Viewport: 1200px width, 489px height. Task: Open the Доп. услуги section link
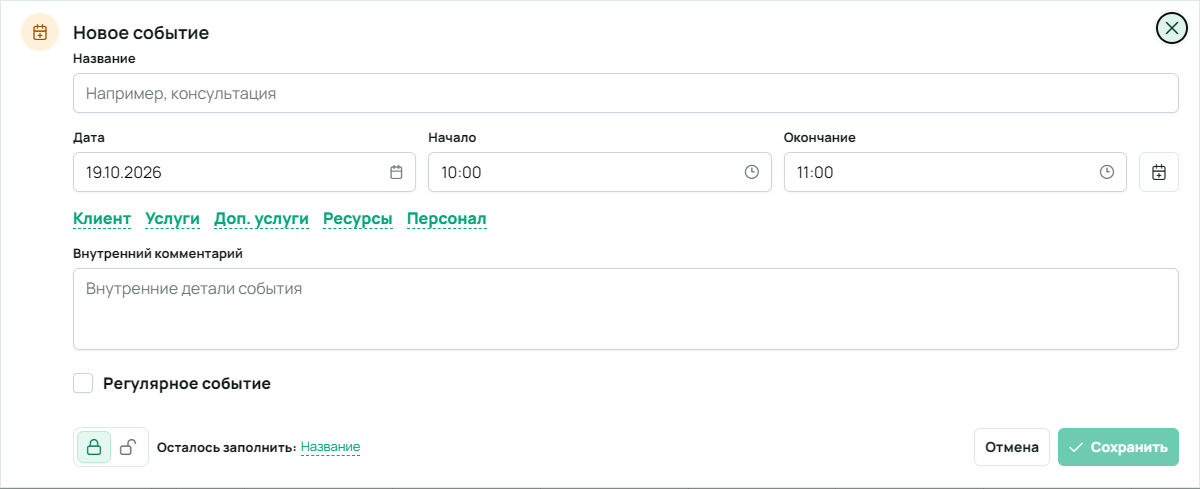coord(262,219)
